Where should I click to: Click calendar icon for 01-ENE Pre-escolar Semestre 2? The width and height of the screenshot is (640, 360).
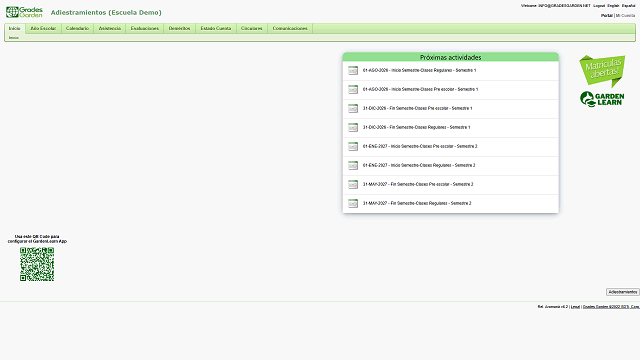pyautogui.click(x=353, y=147)
